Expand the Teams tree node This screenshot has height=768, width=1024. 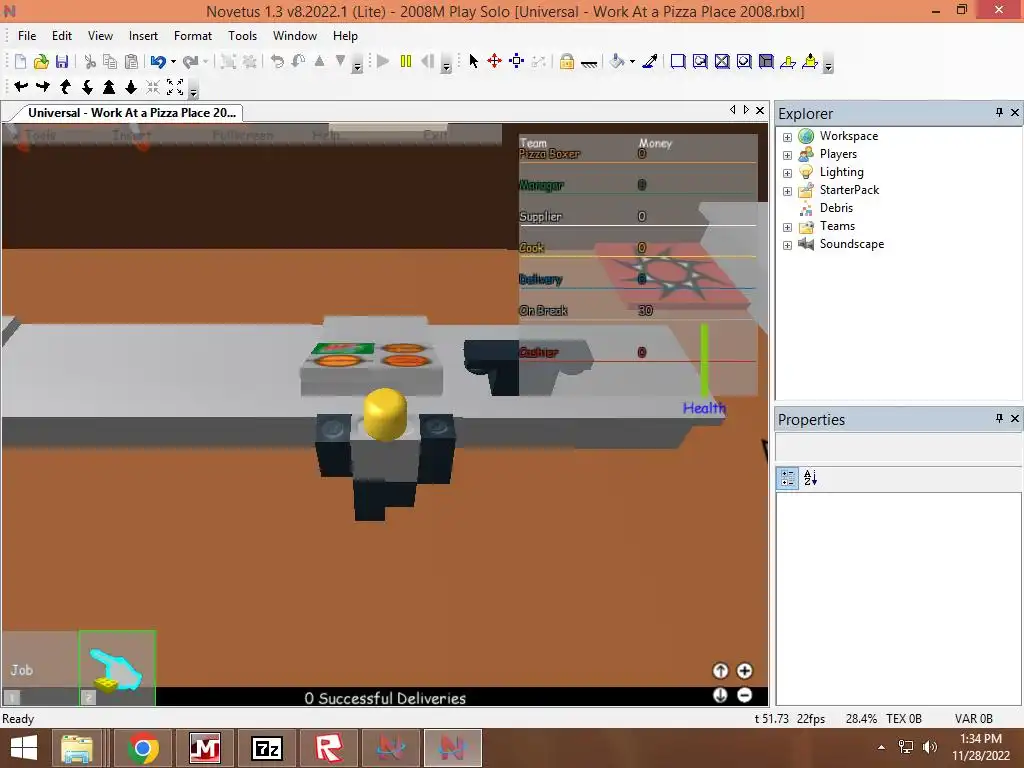click(x=787, y=227)
